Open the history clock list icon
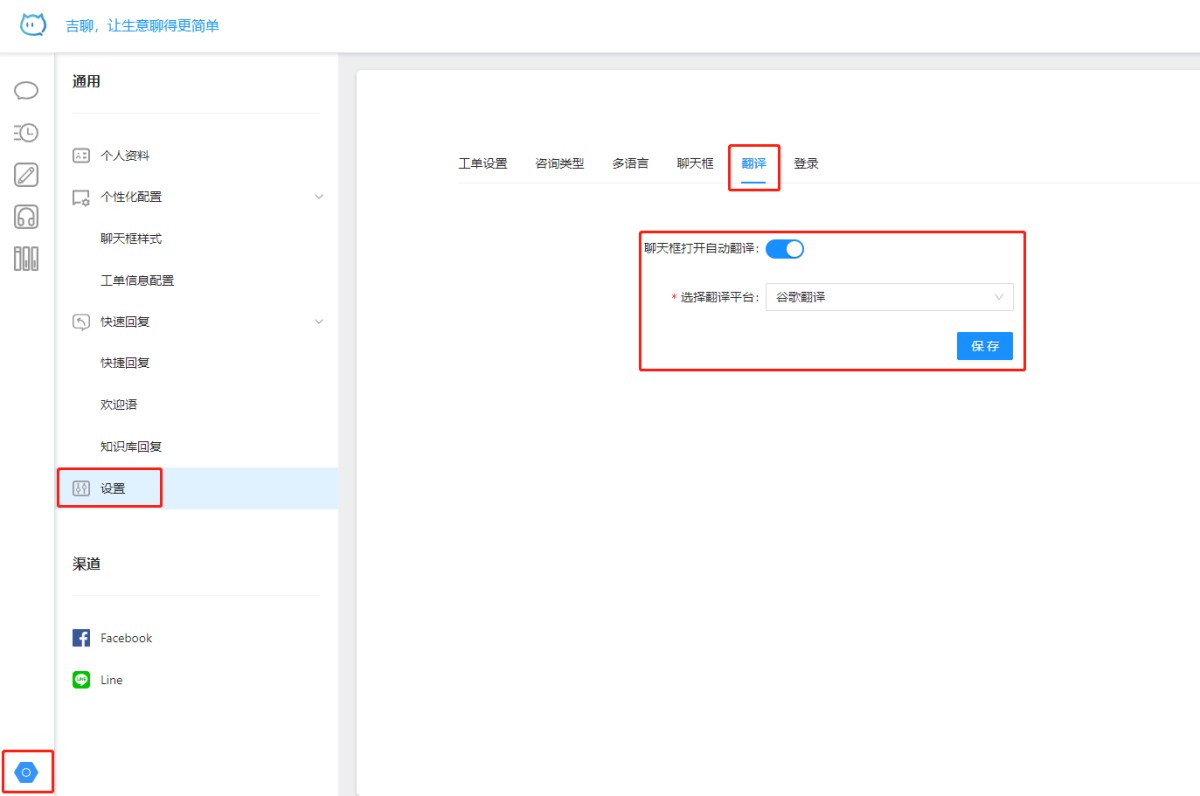1200x796 pixels. point(26,132)
